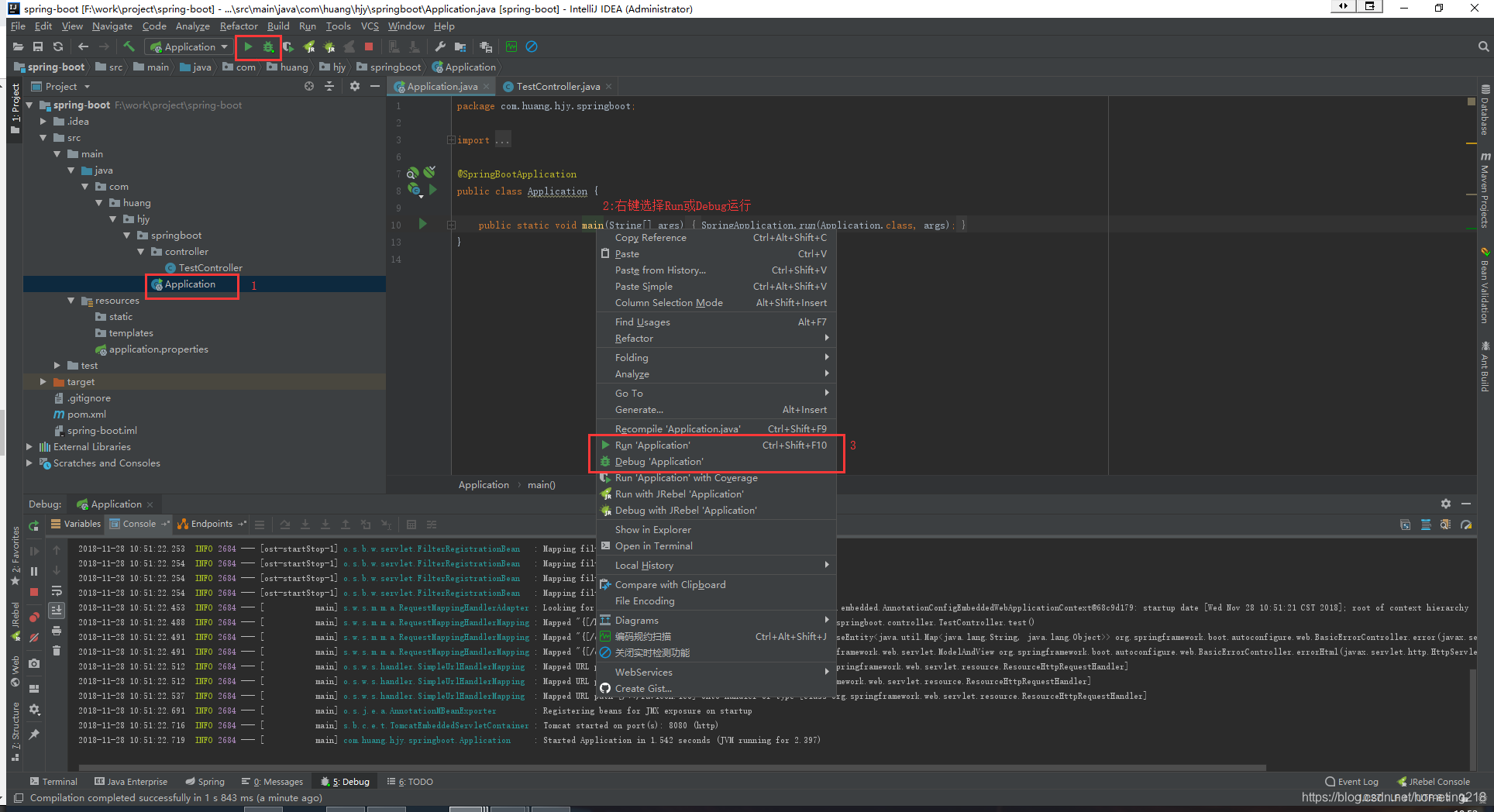Expand Scratches and Consoles node
Viewport: 1494px width, 812px height.
point(30,463)
